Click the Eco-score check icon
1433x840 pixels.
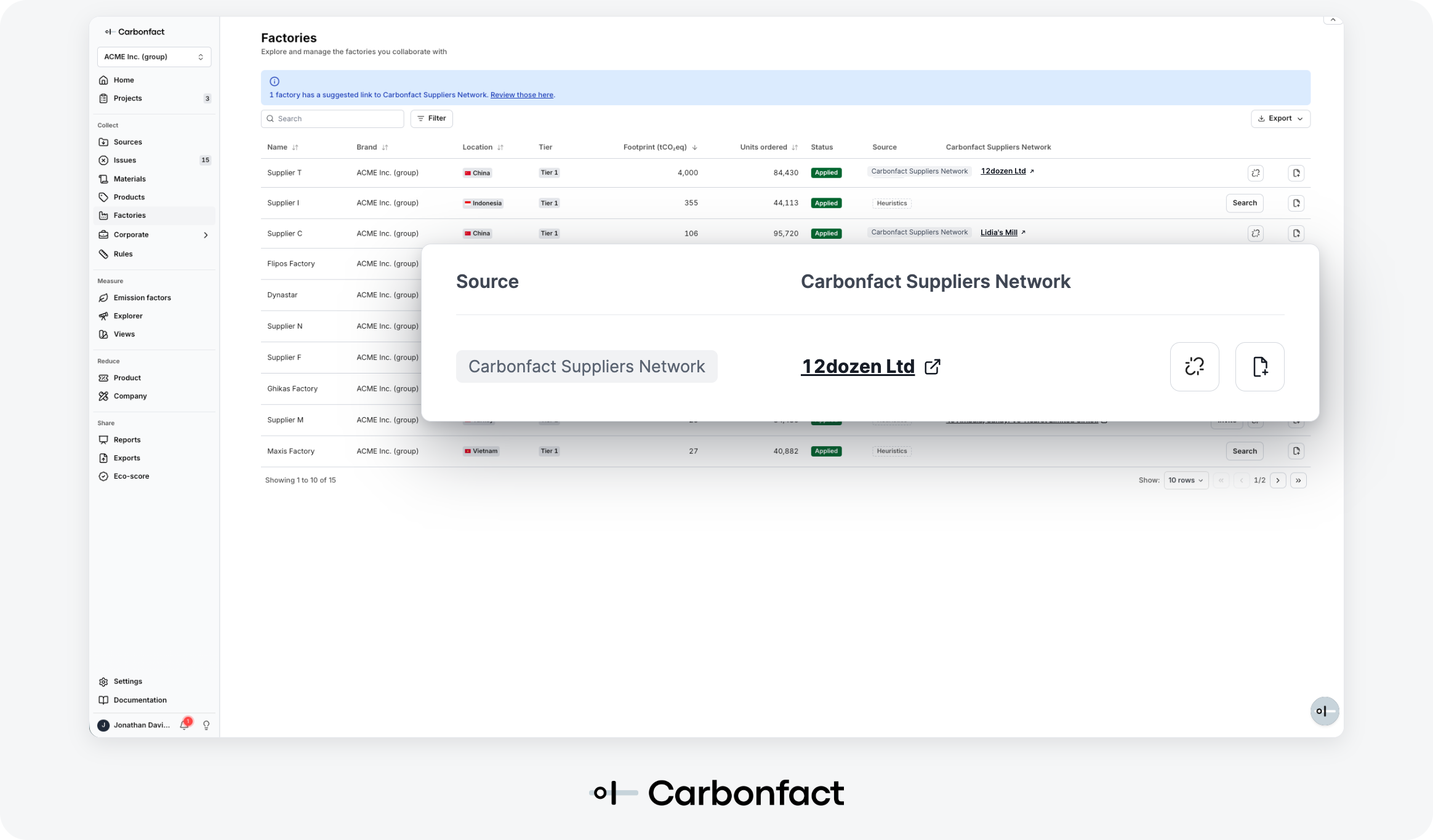pos(103,476)
